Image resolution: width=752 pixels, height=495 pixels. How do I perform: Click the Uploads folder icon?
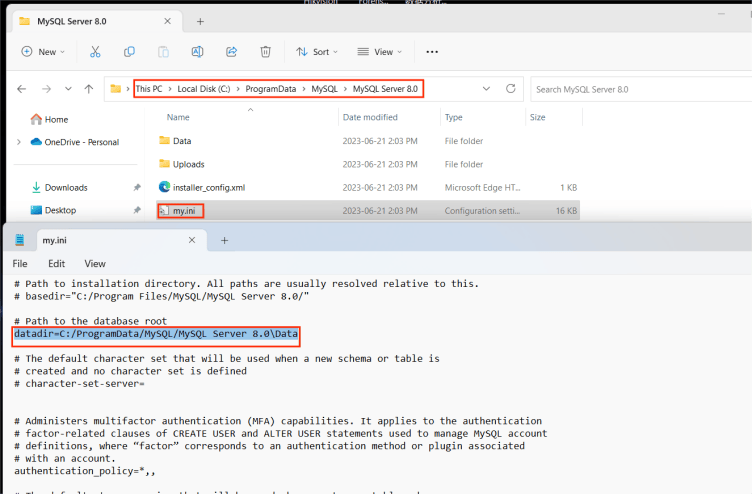(x=164, y=164)
